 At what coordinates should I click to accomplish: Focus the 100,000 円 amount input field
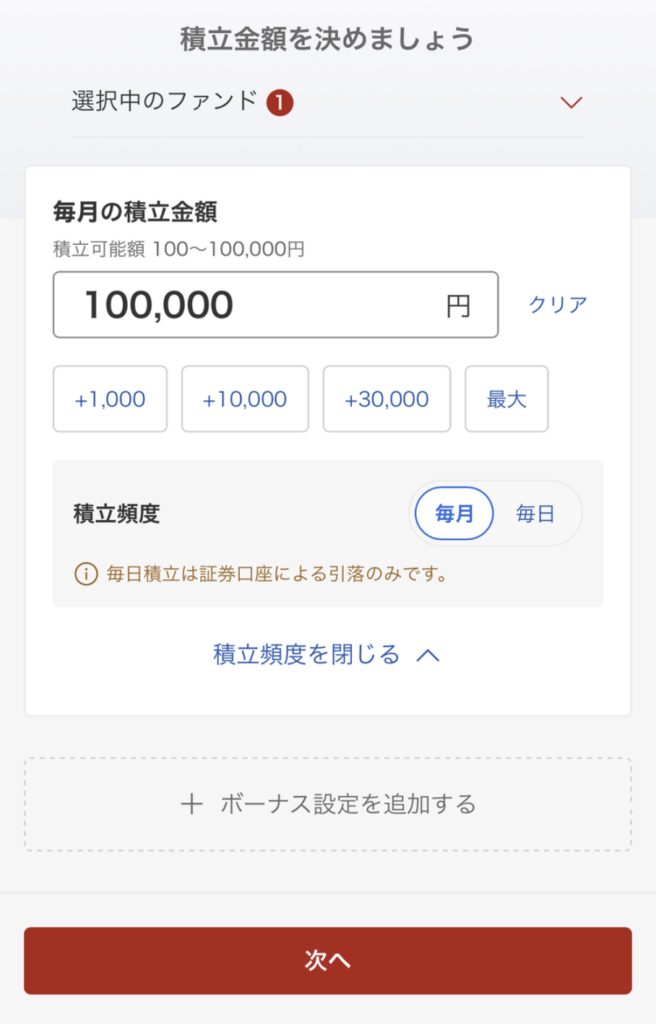[276, 305]
